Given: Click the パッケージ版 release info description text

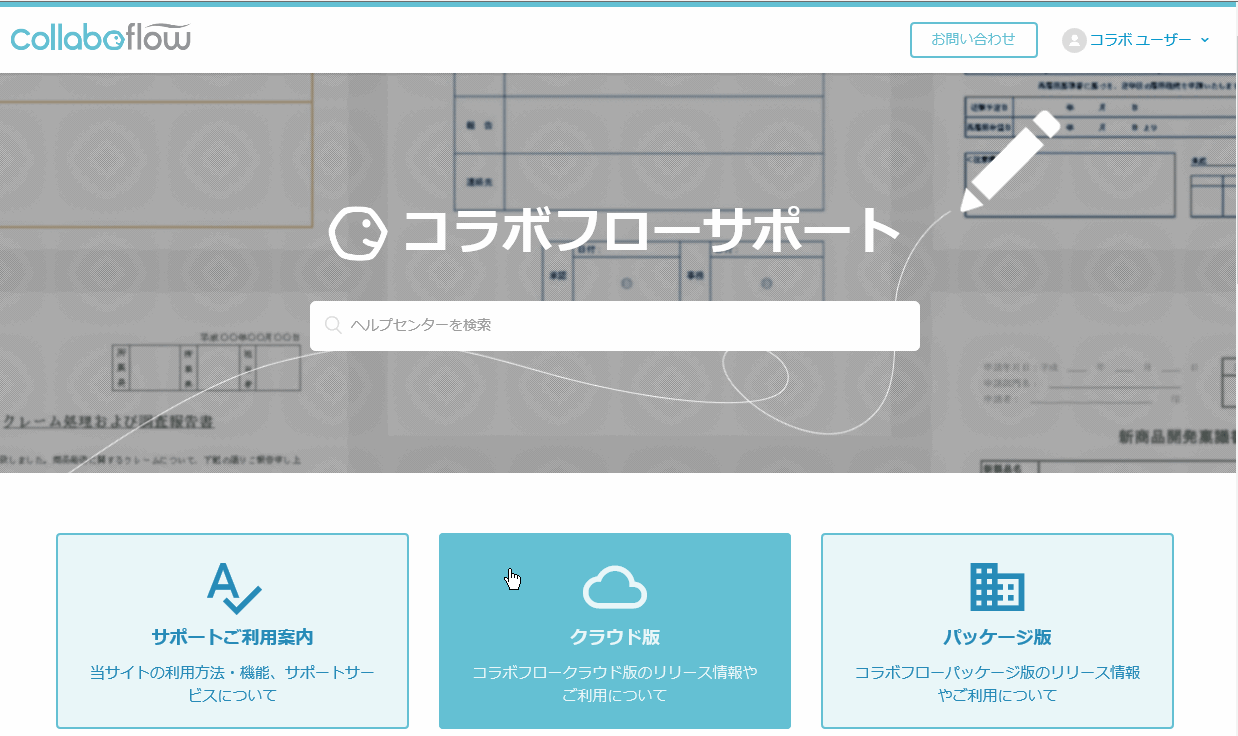Looking at the screenshot, I should tap(997, 683).
